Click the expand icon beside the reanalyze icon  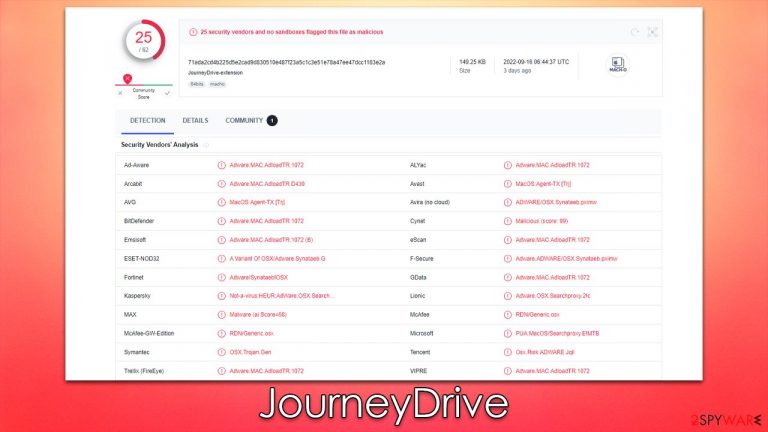pyautogui.click(x=652, y=32)
